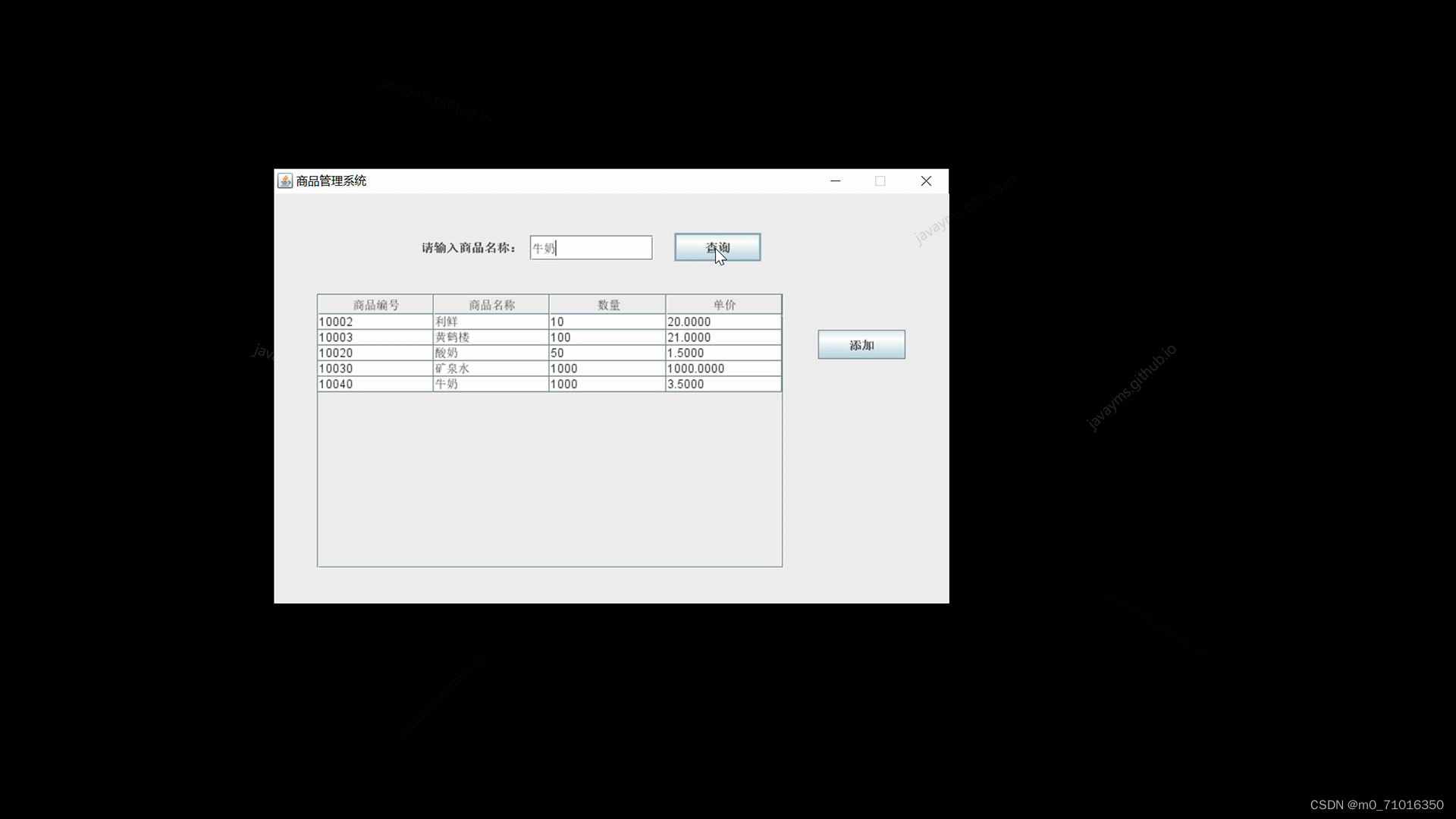Click the maximize window button
Screen dimensions: 1456x819
point(880,180)
